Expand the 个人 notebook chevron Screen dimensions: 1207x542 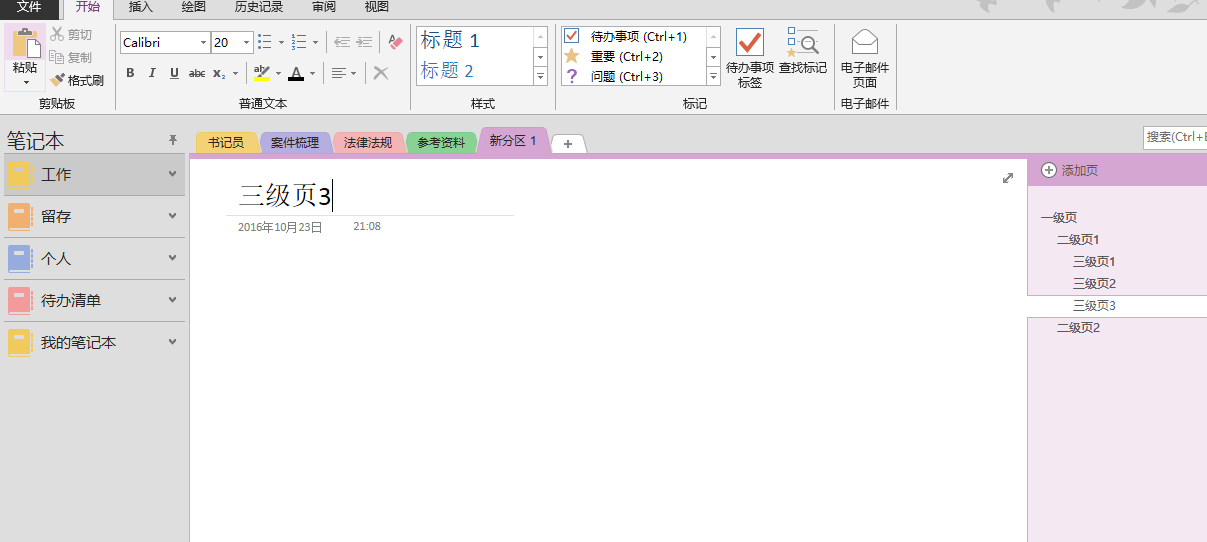pos(172,258)
